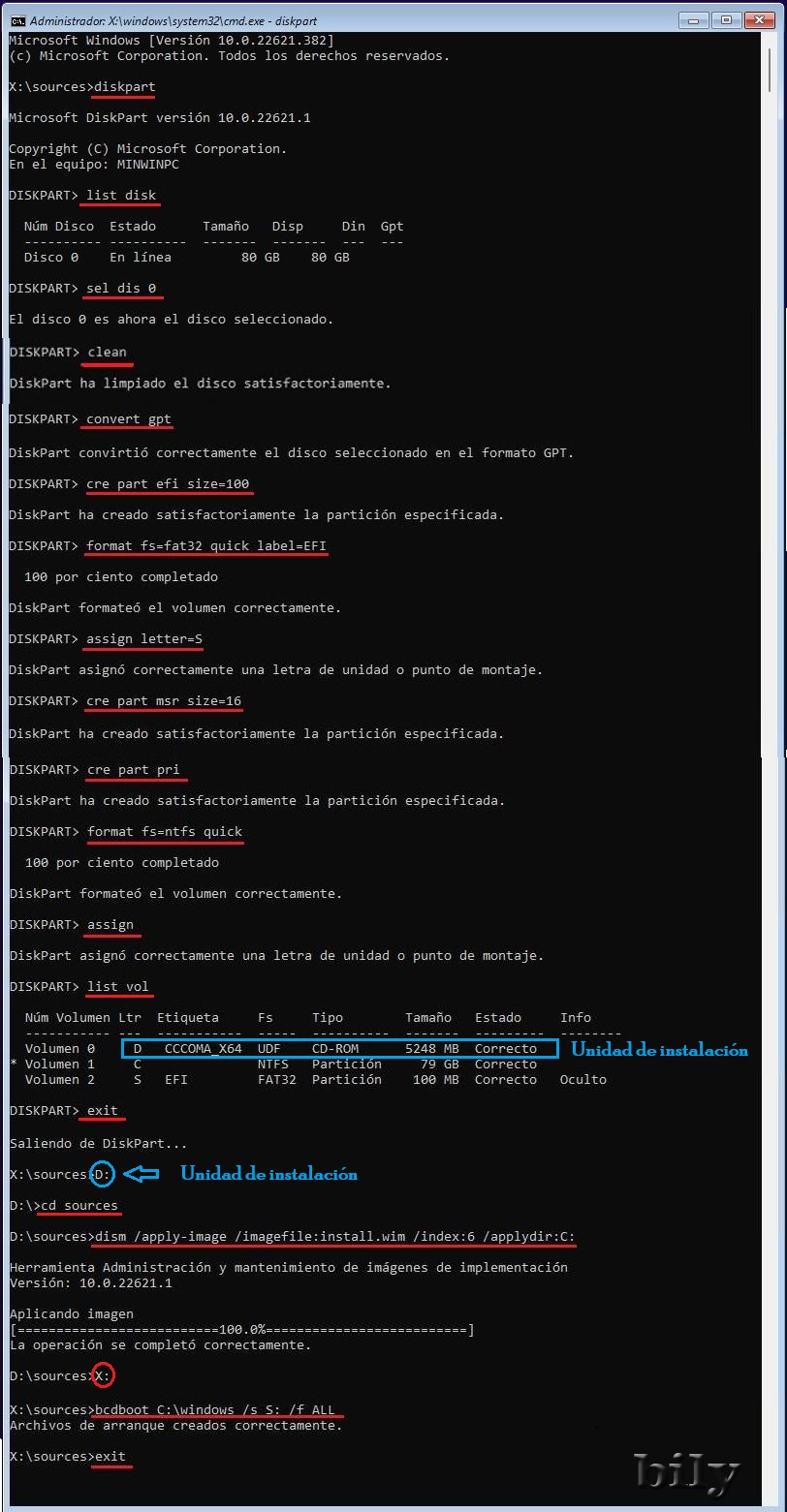Click 'Herramienta Administración y mantenimiento de imágenes' line
The height and width of the screenshot is (1512, 787).
coord(288,1268)
